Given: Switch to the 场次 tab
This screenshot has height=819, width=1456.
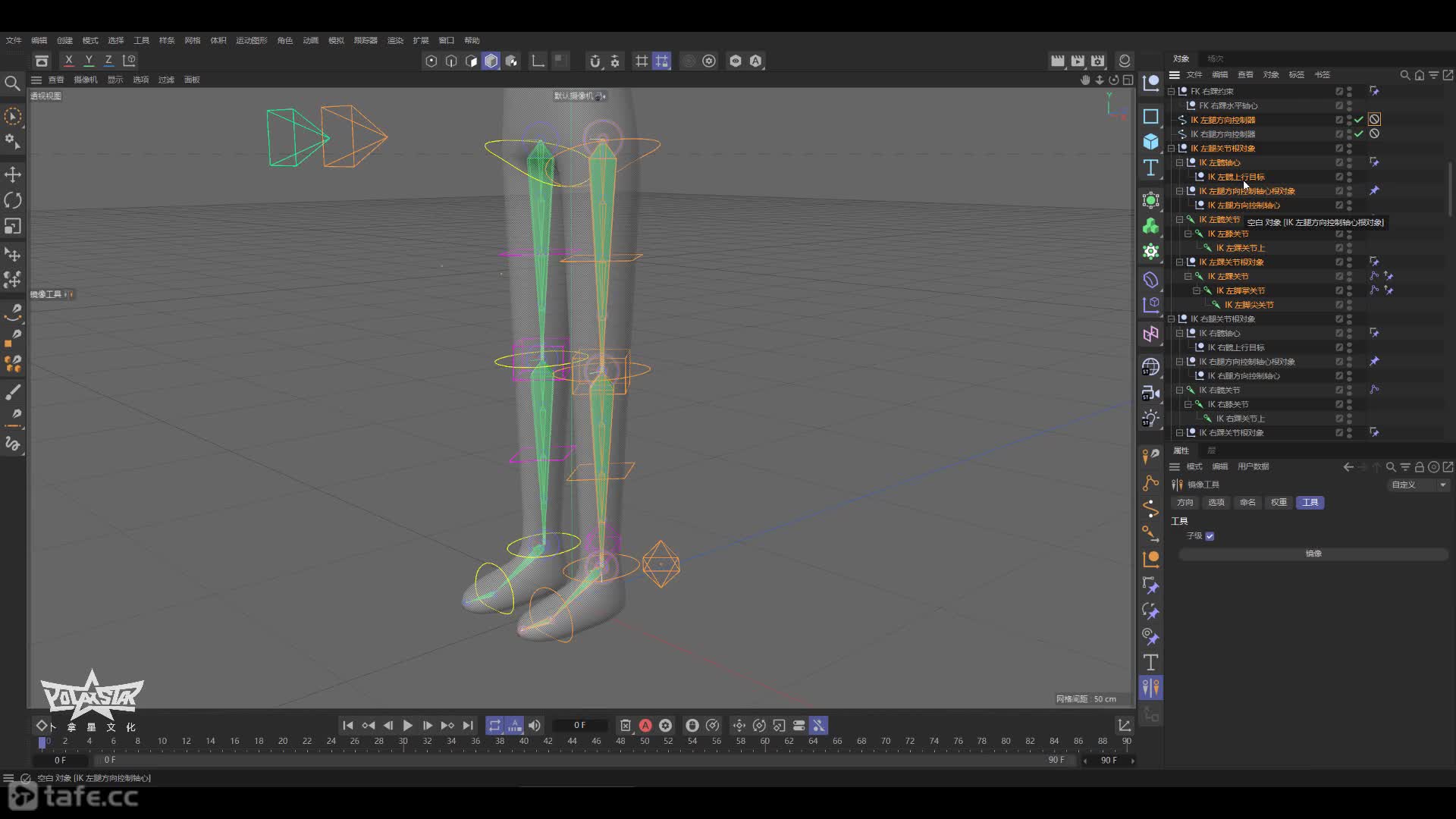Looking at the screenshot, I should click(x=1216, y=58).
